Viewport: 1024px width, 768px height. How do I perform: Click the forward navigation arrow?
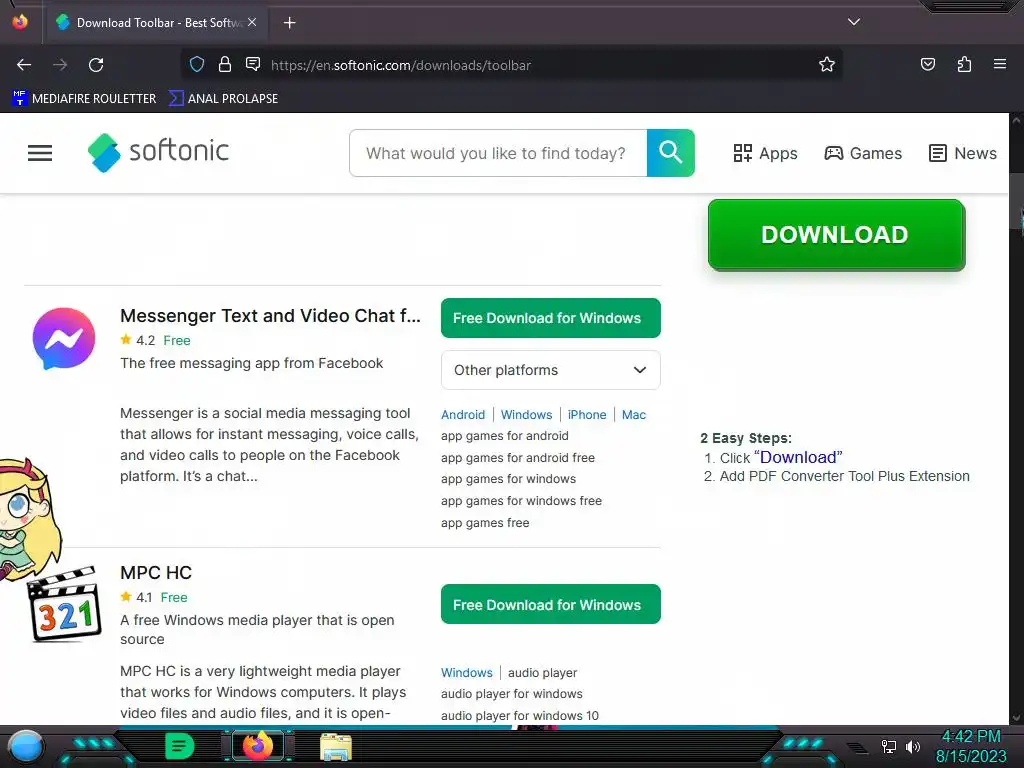[x=60, y=65]
